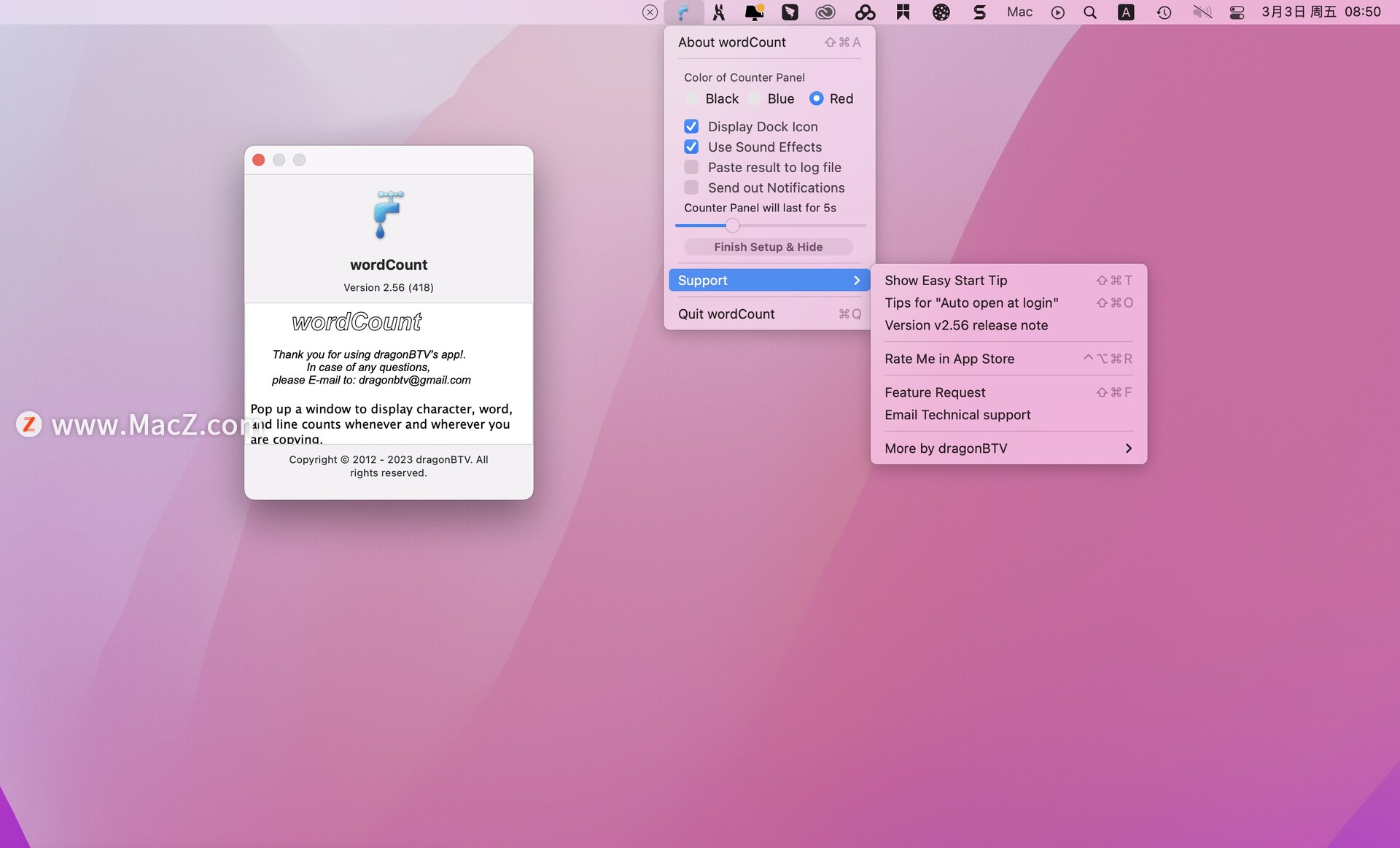Screen dimensions: 1400x848
Task: Open About wordCount menu item
Action: (x=769, y=42)
